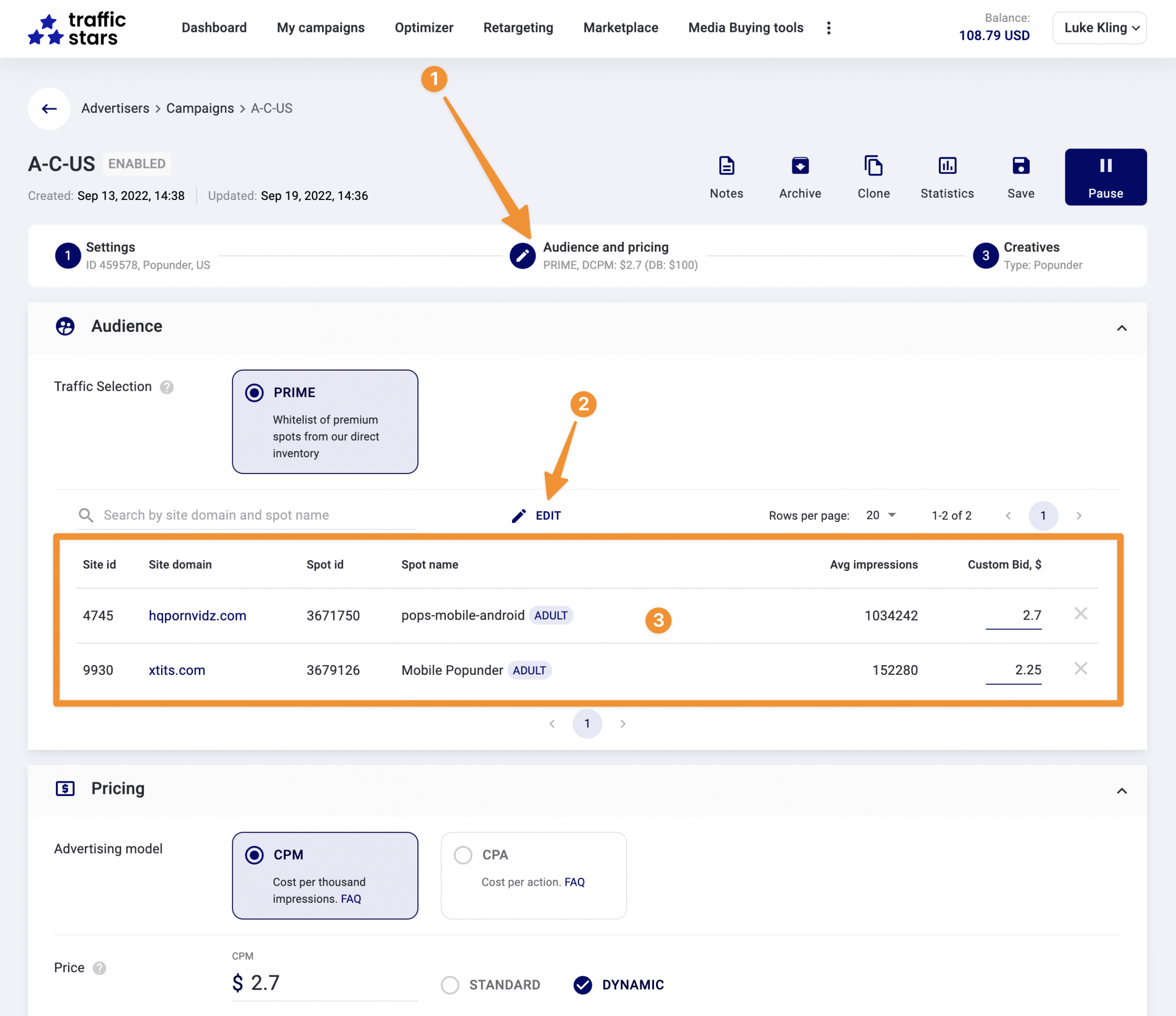Screen dimensions: 1176x1016
Task: Click the search magnifier icon
Action: pos(86,516)
